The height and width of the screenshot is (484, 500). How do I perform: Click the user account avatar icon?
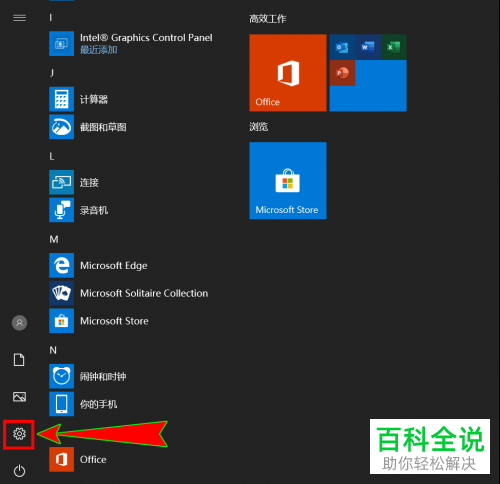pos(19,323)
